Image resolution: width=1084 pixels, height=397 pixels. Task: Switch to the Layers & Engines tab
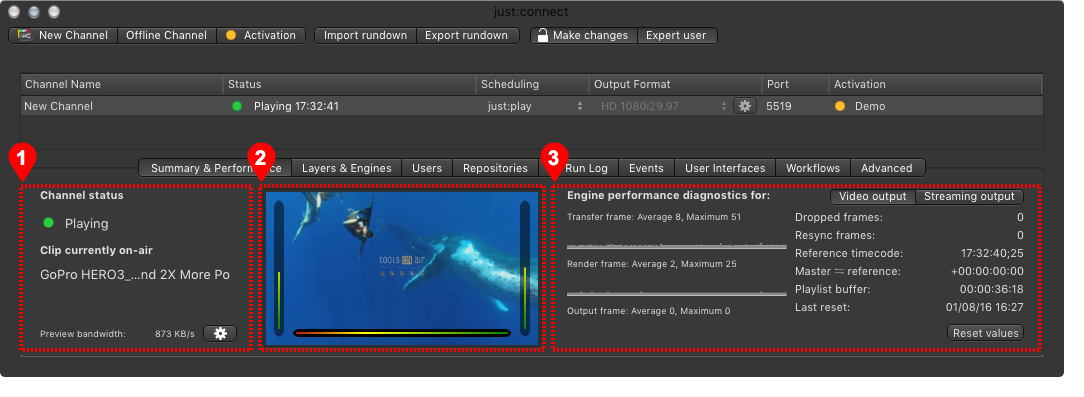(346, 168)
